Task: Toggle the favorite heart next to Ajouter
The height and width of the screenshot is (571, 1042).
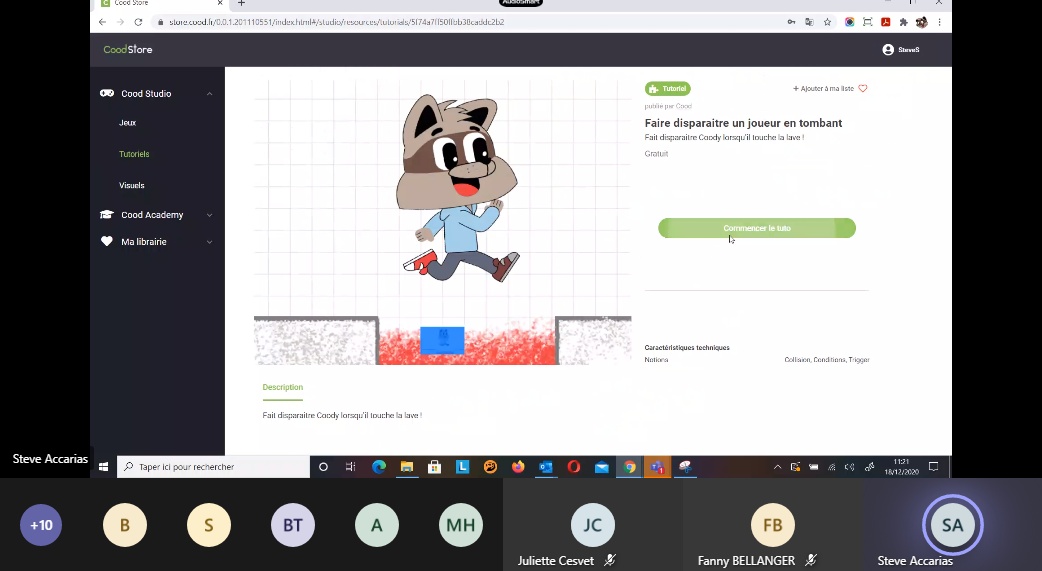Action: click(863, 89)
